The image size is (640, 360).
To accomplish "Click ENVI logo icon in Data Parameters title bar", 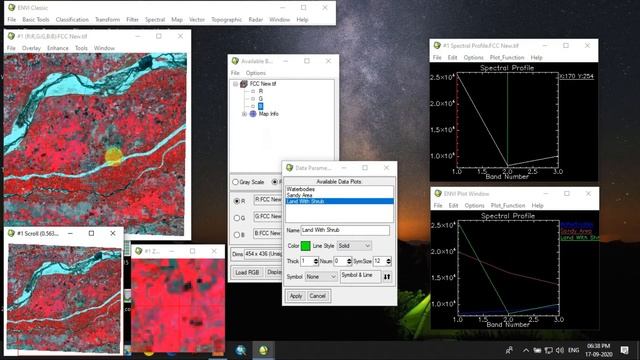I will tap(289, 168).
